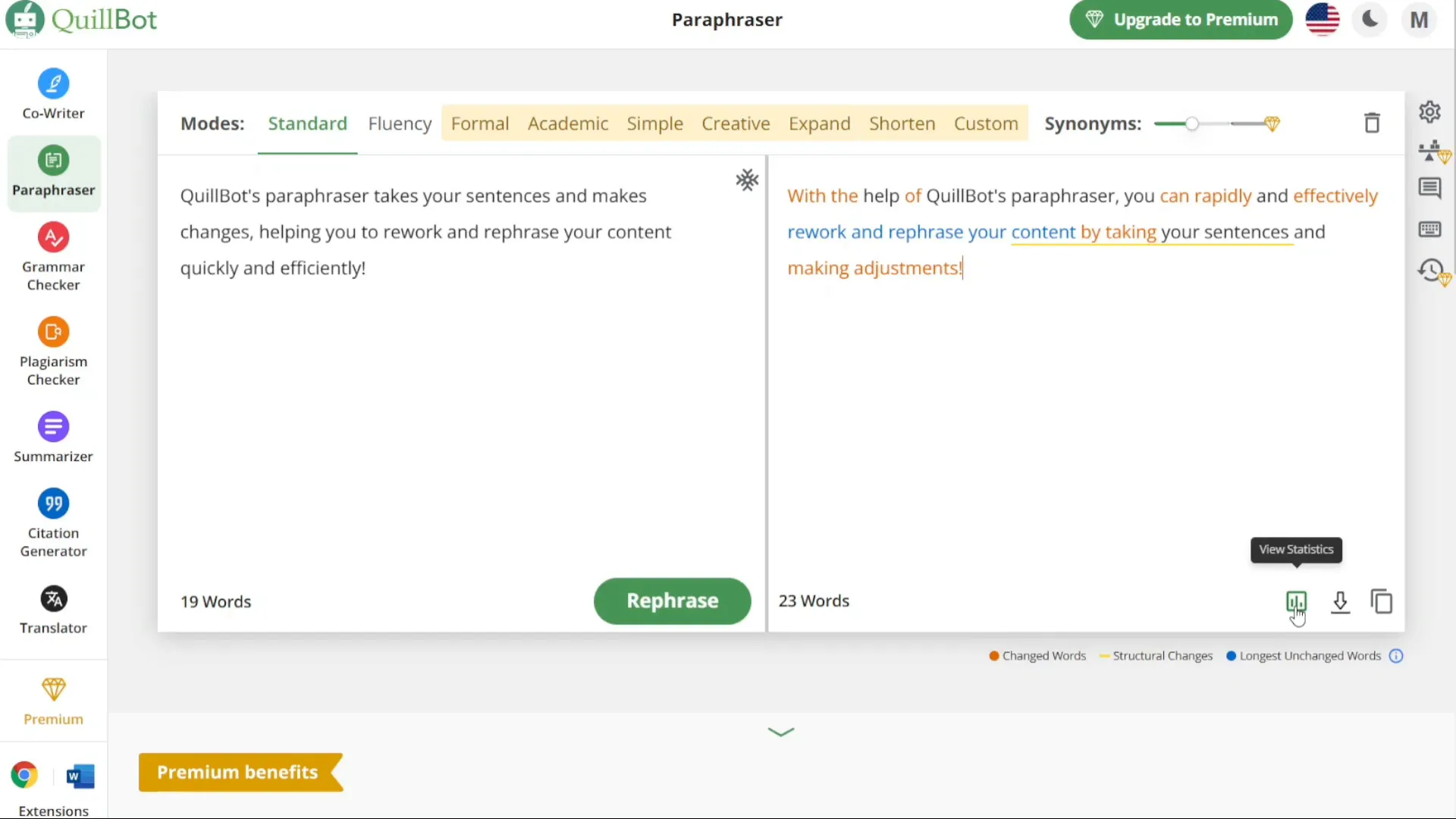Open the Summarizer tool
This screenshot has height=819, width=1456.
[x=53, y=437]
